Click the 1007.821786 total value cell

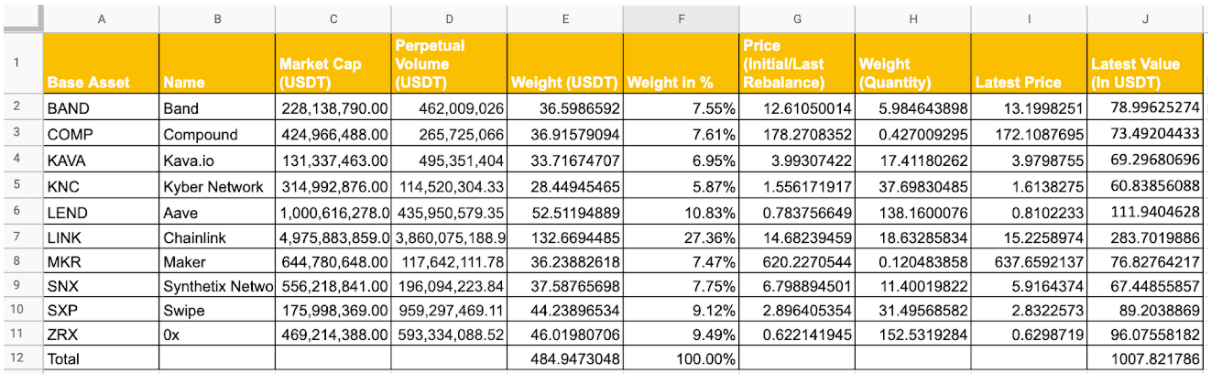point(1146,357)
